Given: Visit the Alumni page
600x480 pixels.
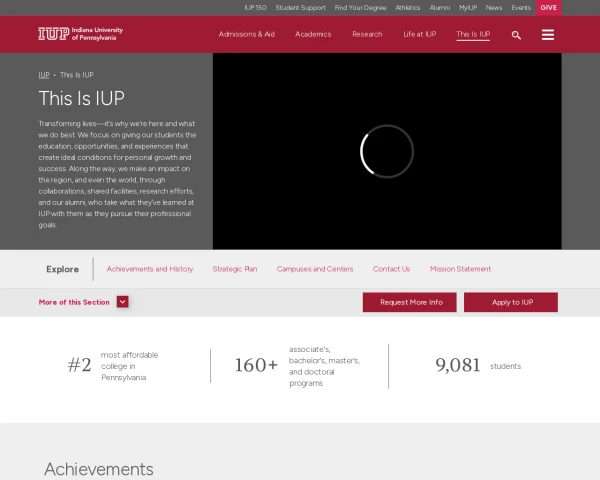Looking at the screenshot, I should pos(440,8).
